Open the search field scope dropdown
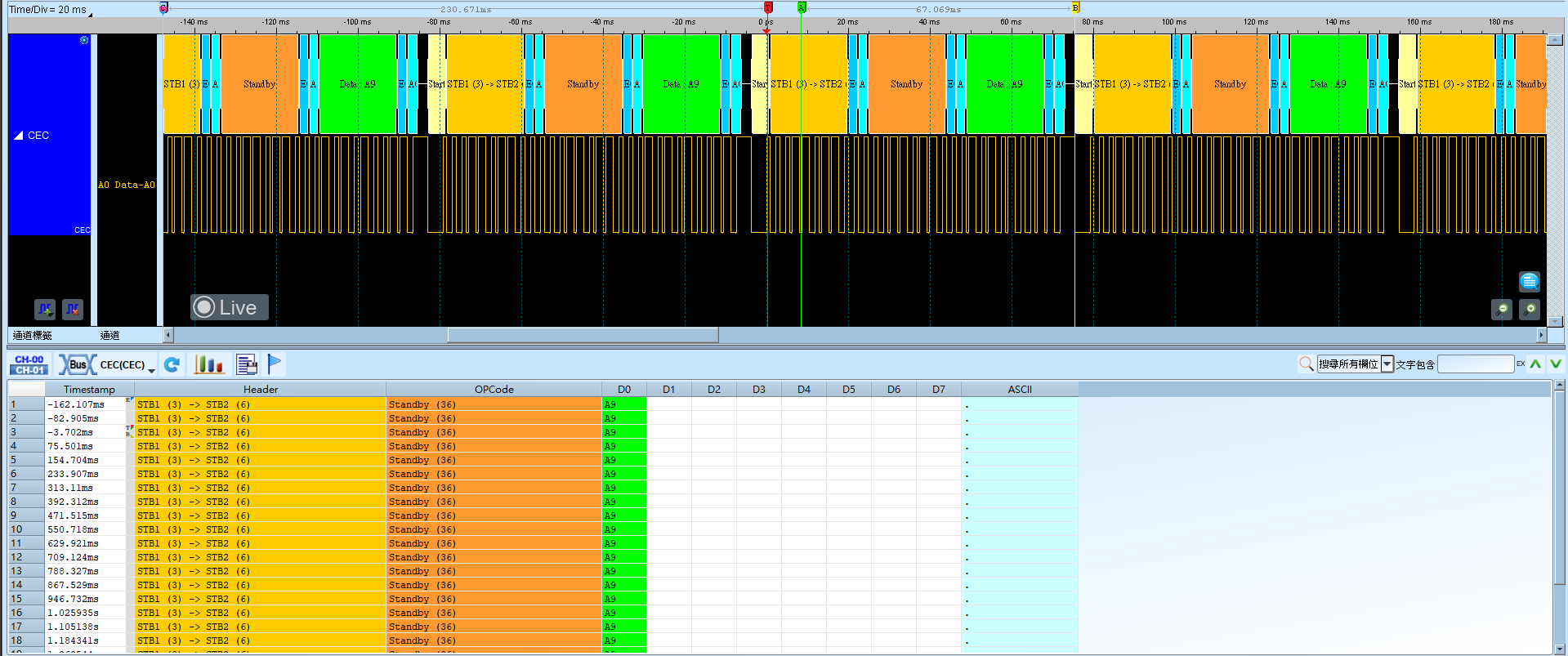This screenshot has width=1568, height=656. point(1387,364)
